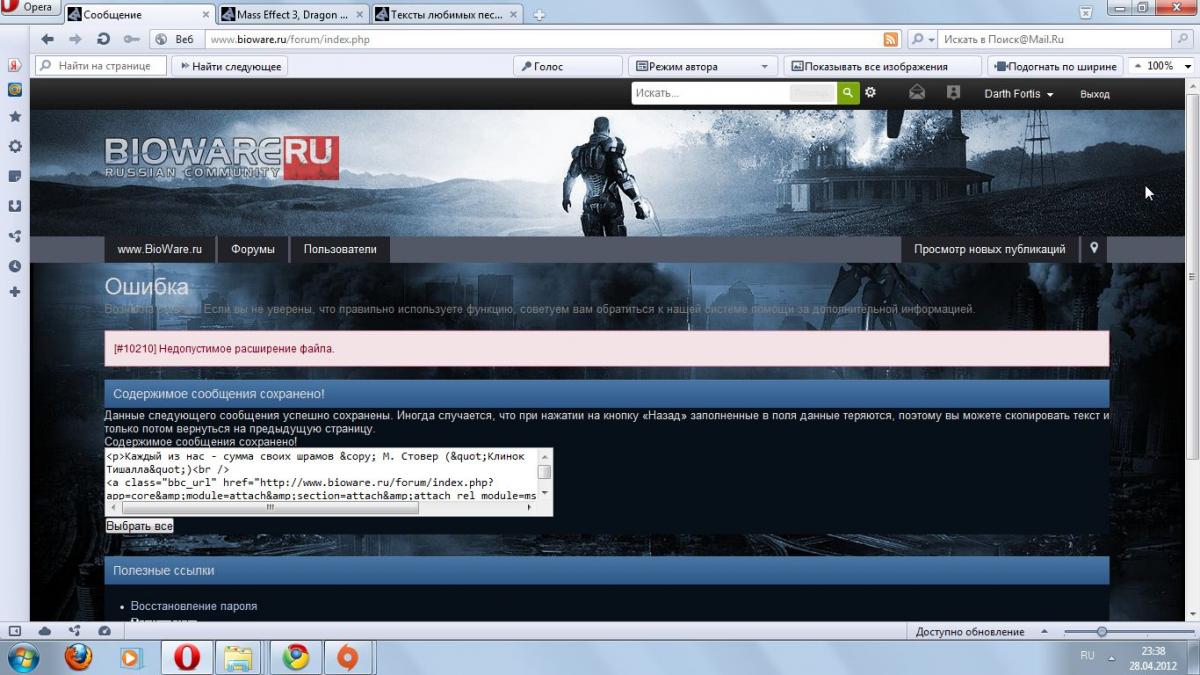
Task: Click Искать в Поиск@Mail.Ru search field
Action: click(1056, 39)
